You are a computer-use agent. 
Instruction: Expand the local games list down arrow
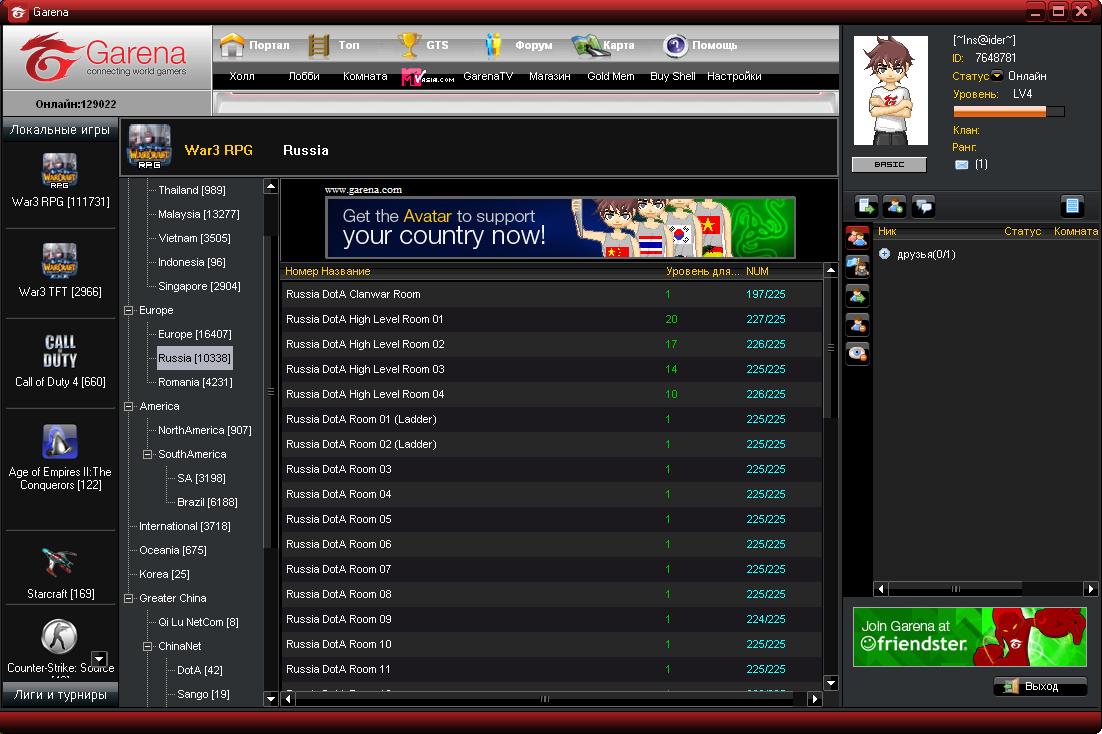pyautogui.click(x=99, y=659)
